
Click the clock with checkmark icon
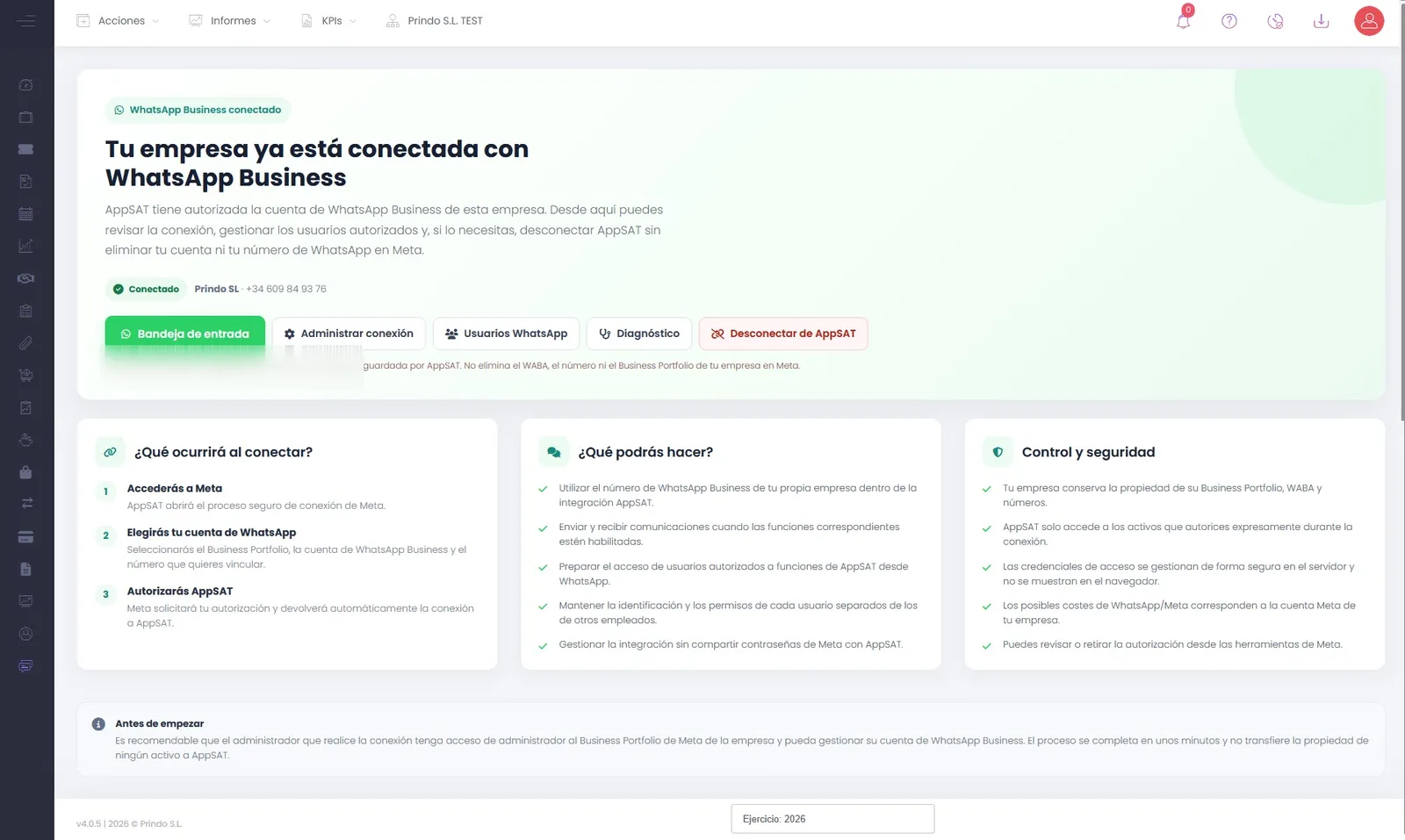click(x=1275, y=21)
